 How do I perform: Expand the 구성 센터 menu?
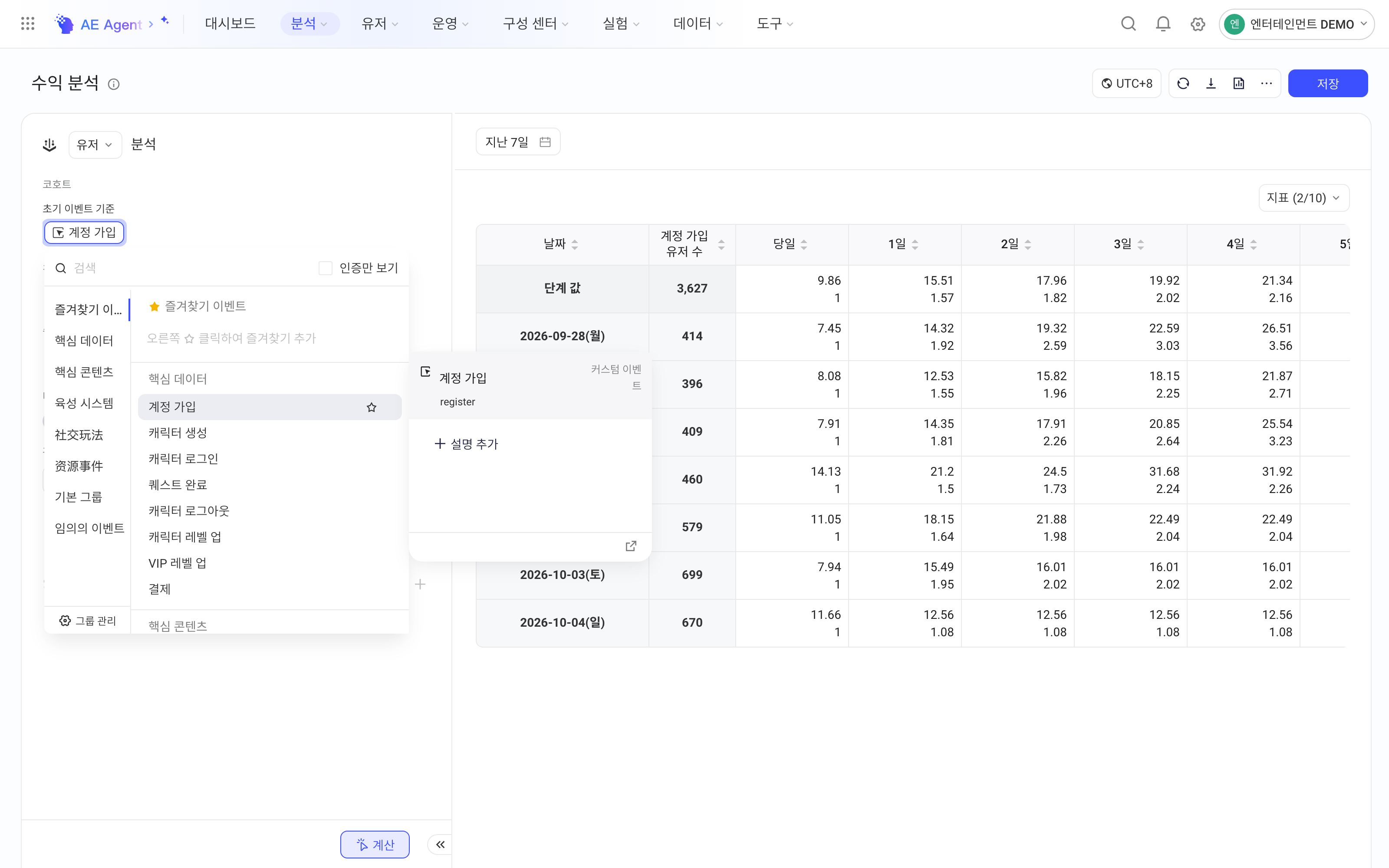[535, 23]
